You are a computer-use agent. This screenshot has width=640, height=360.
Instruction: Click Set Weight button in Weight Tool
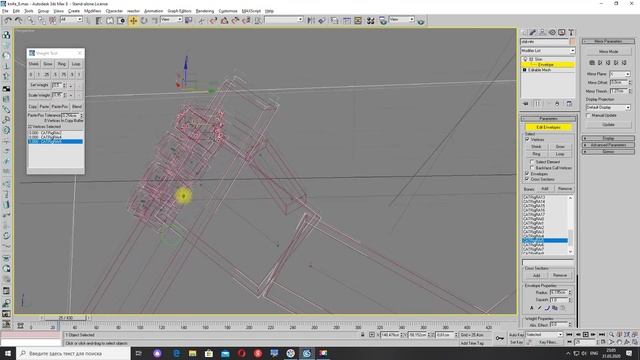click(x=39, y=85)
